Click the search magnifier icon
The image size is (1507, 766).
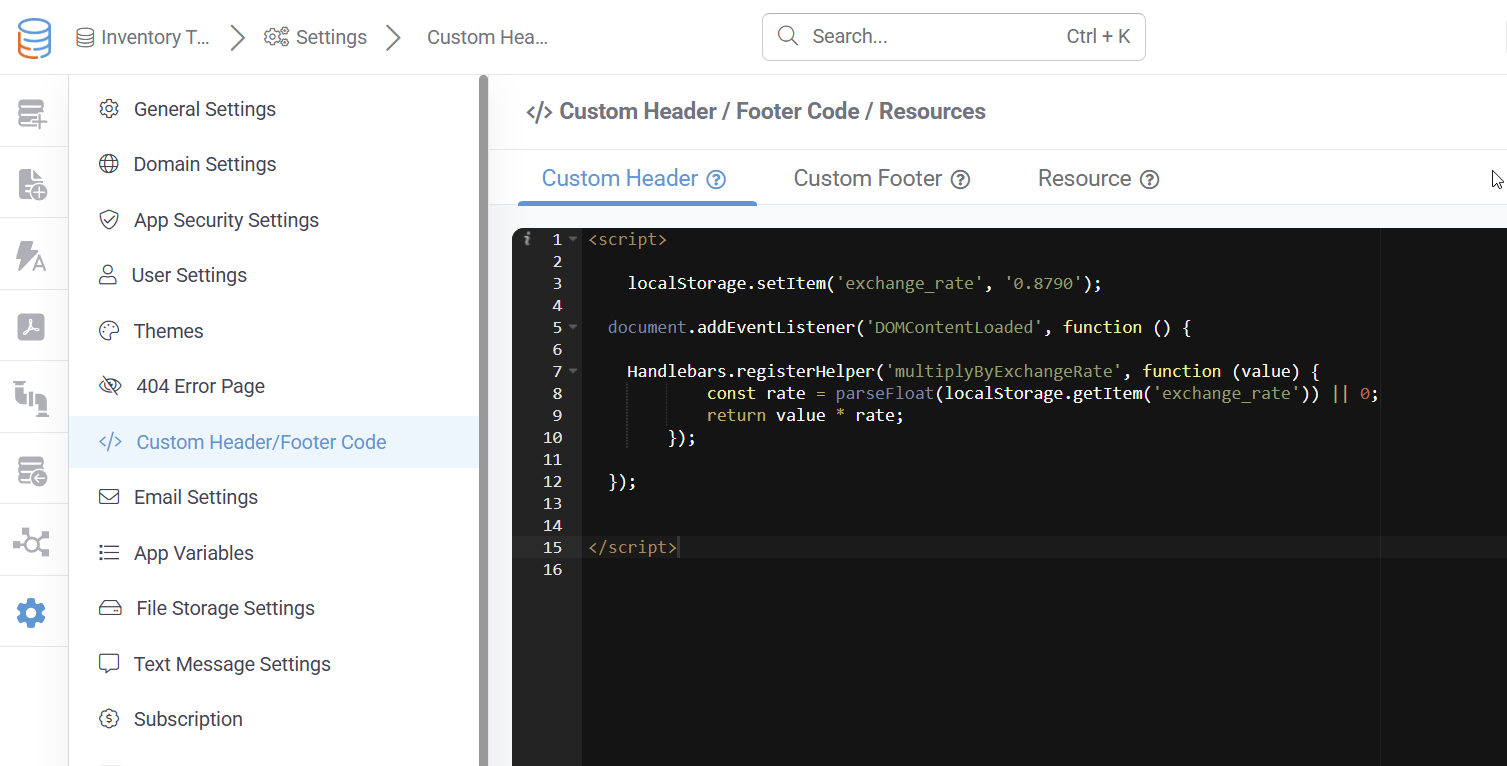click(788, 36)
